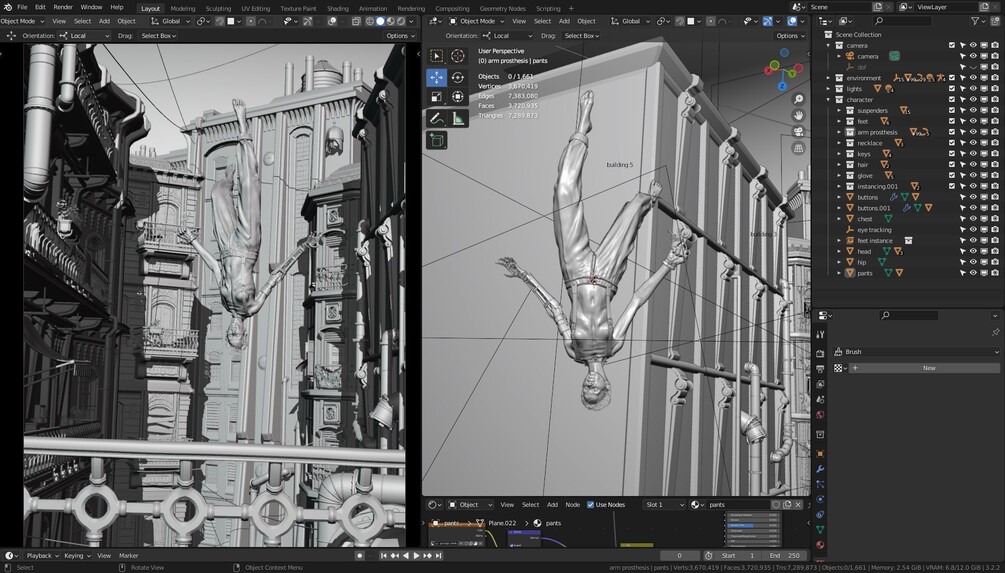Open the Render menu
This screenshot has height=573, width=1005.
pos(63,7)
